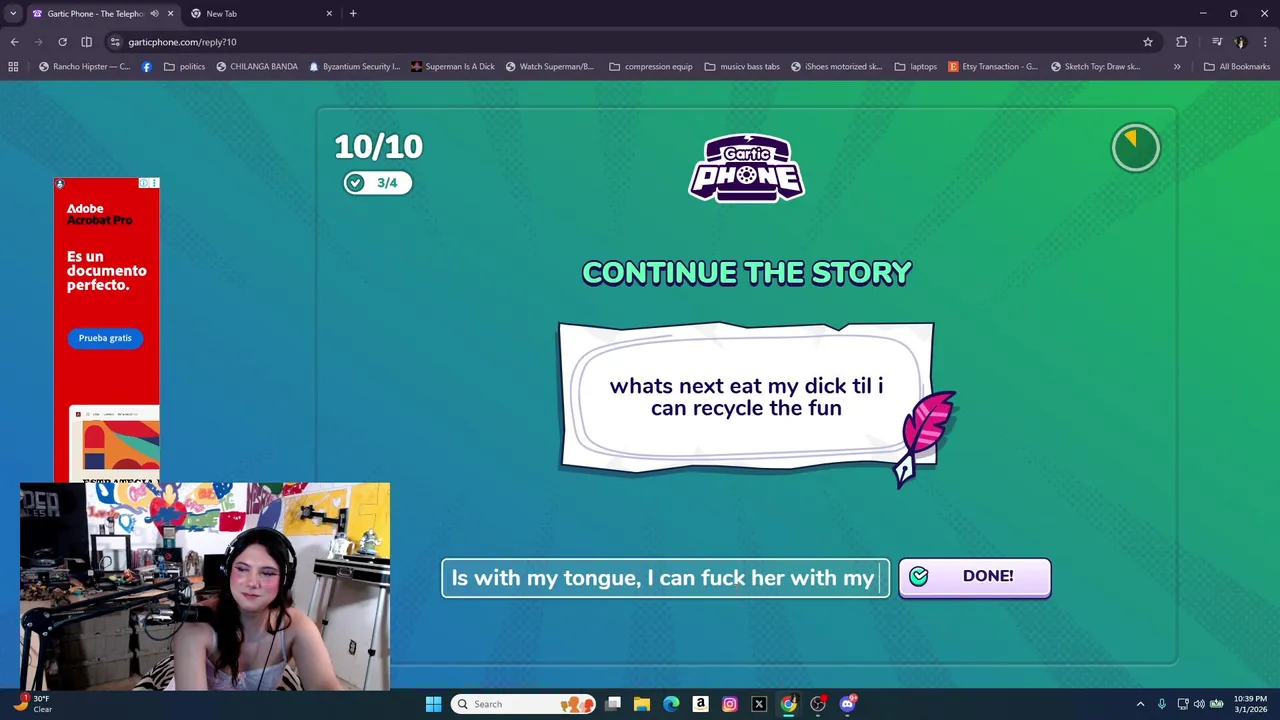Click the taskbar Search box
The width and height of the screenshot is (1280, 720).
[x=523, y=704]
